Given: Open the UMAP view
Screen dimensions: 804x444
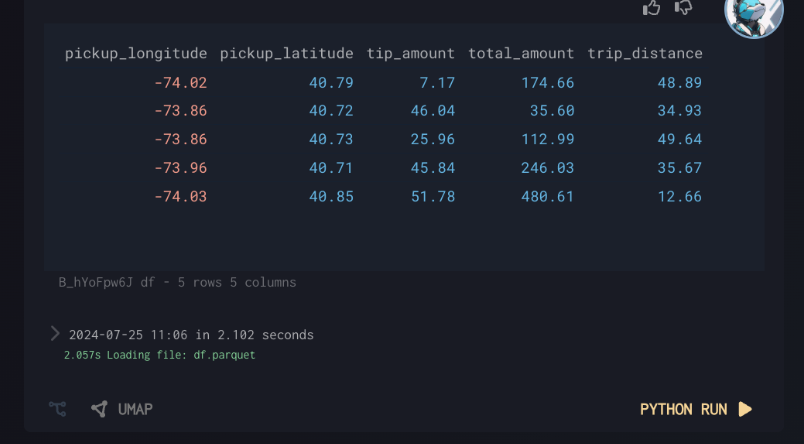Looking at the screenshot, I should [135, 409].
